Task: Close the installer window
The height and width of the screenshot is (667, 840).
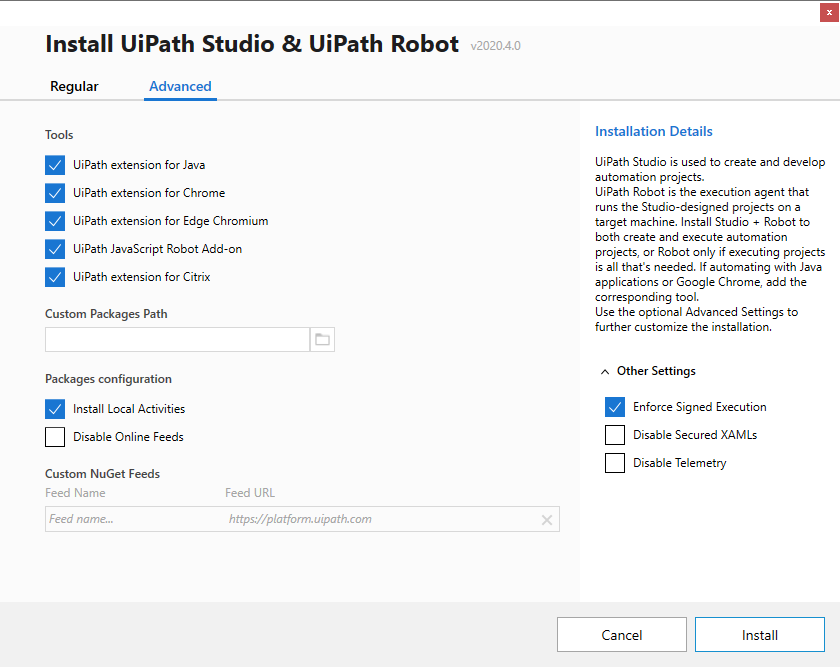Action: pyautogui.click(x=825, y=12)
